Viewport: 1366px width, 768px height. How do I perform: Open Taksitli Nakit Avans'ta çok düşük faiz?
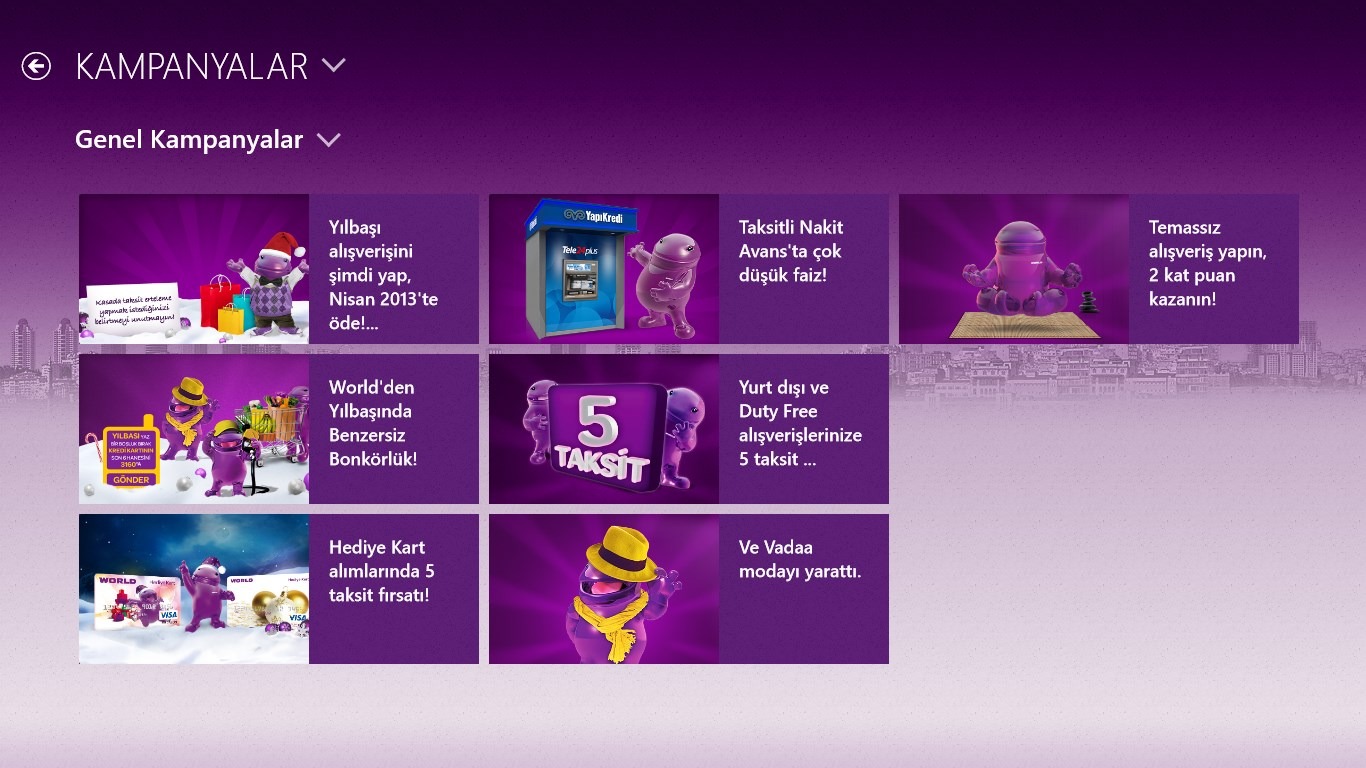pos(804,269)
